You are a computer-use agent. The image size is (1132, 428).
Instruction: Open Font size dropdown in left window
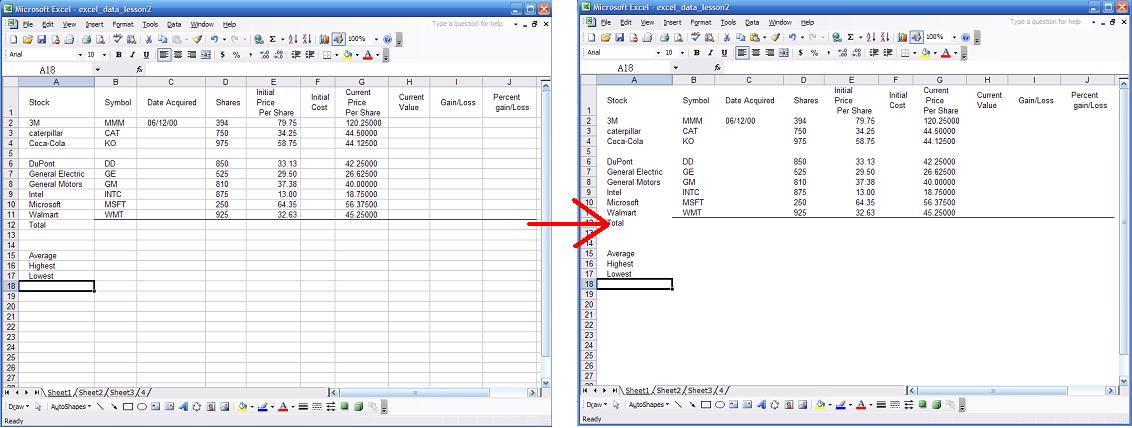pos(104,55)
